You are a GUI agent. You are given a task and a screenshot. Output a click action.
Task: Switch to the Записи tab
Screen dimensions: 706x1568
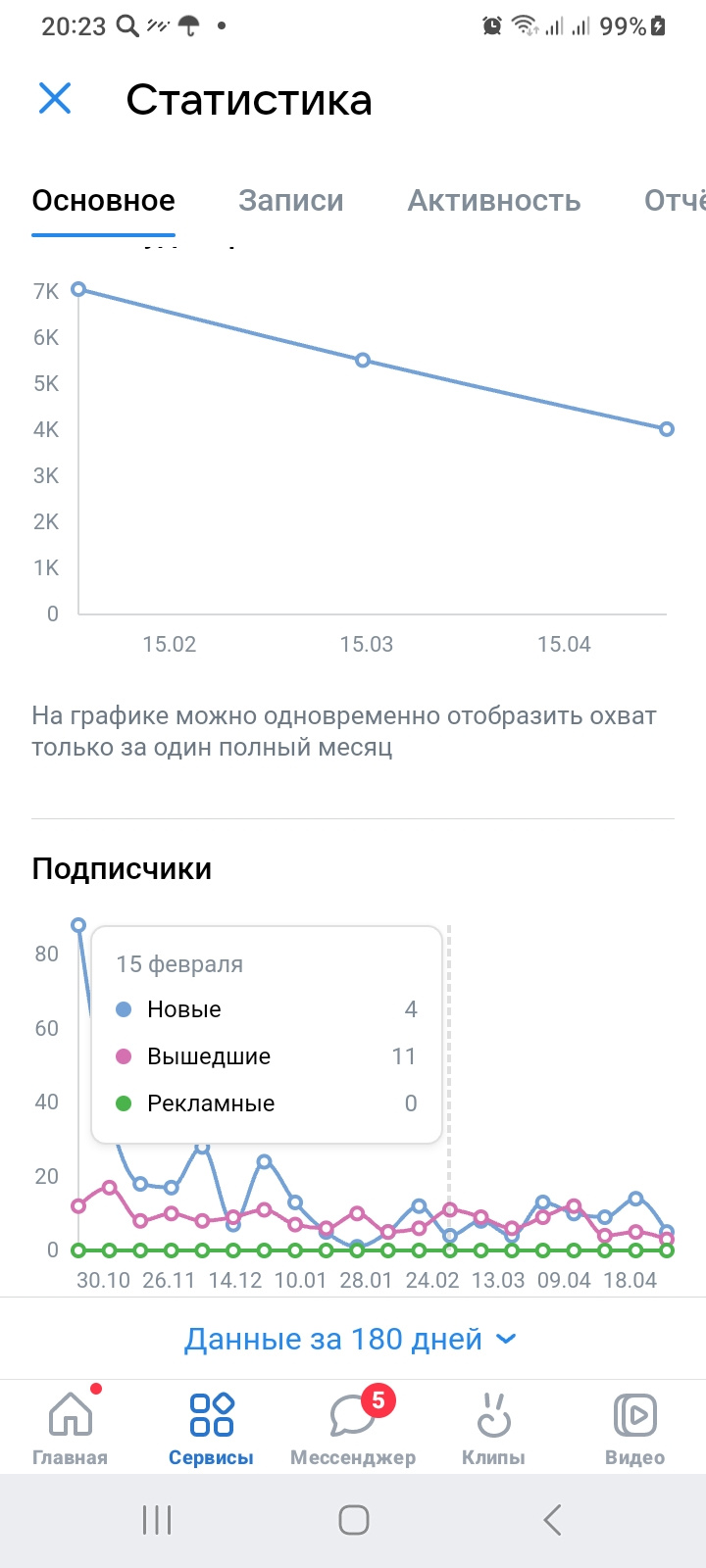click(291, 201)
